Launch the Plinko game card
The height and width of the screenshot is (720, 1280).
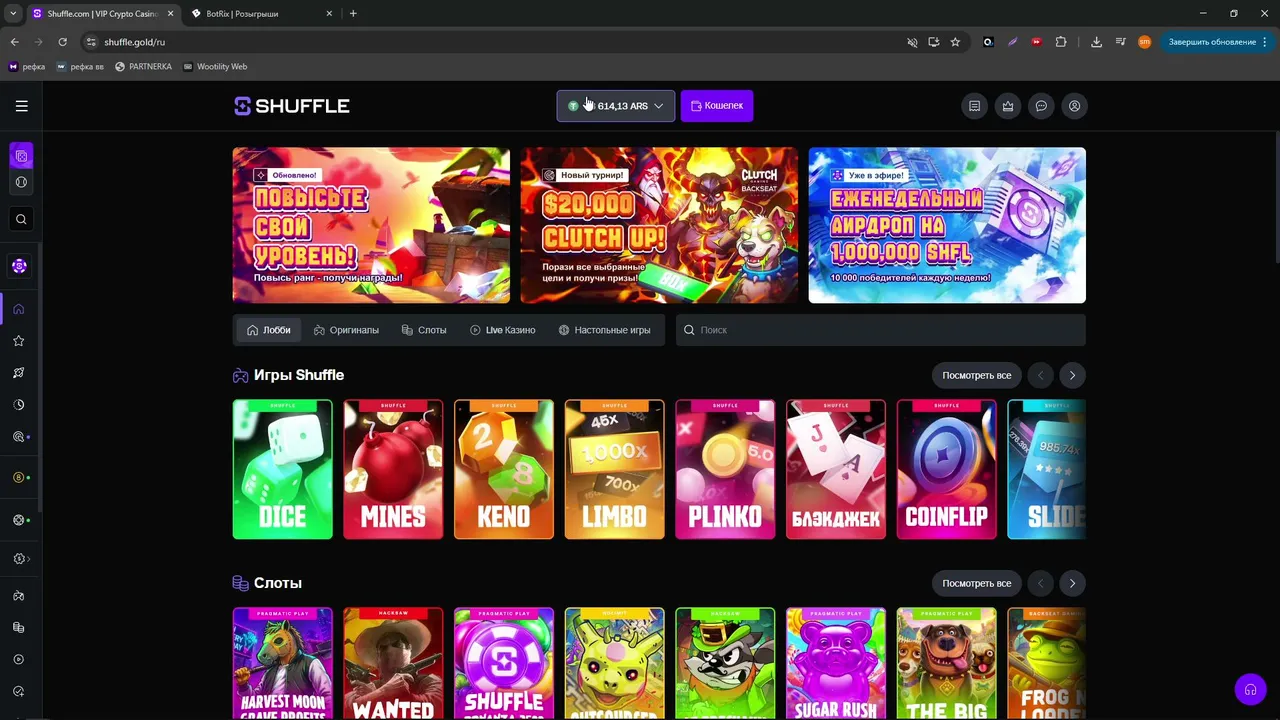(x=725, y=469)
